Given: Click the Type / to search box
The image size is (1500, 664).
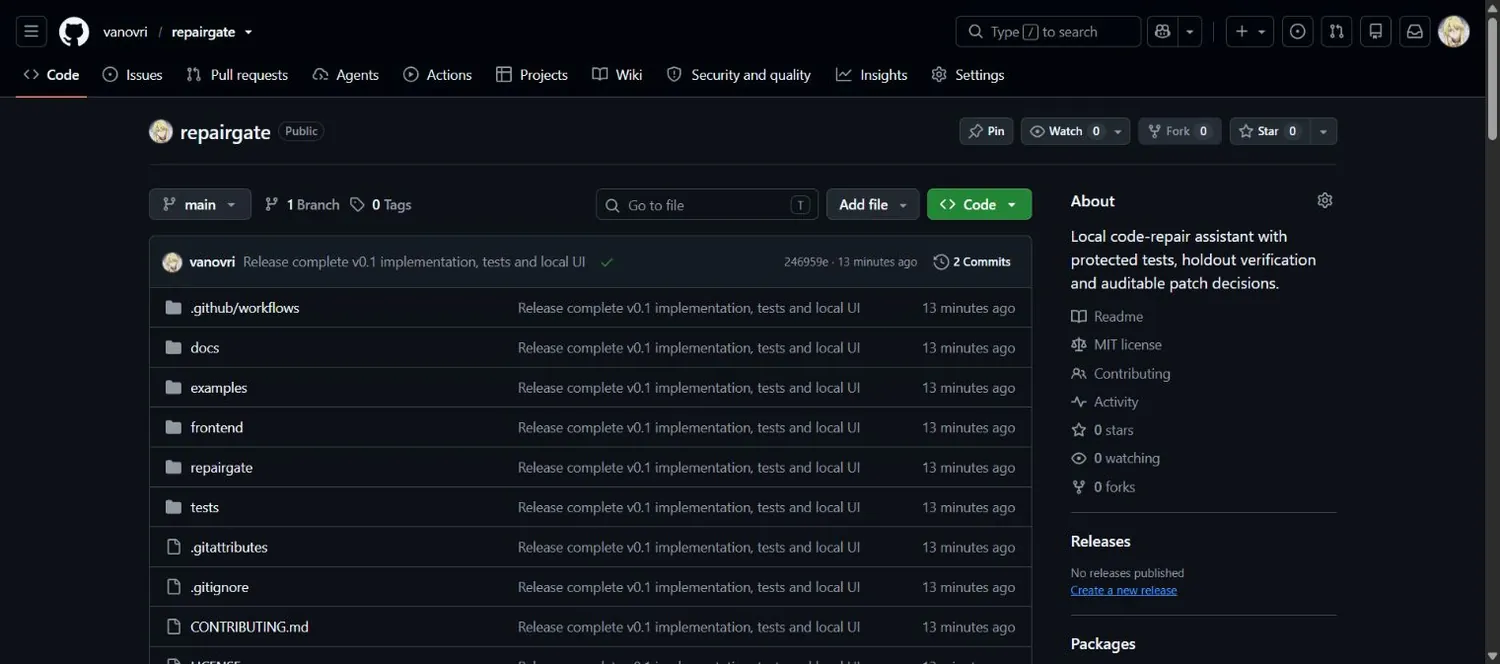Looking at the screenshot, I should pos(1048,32).
